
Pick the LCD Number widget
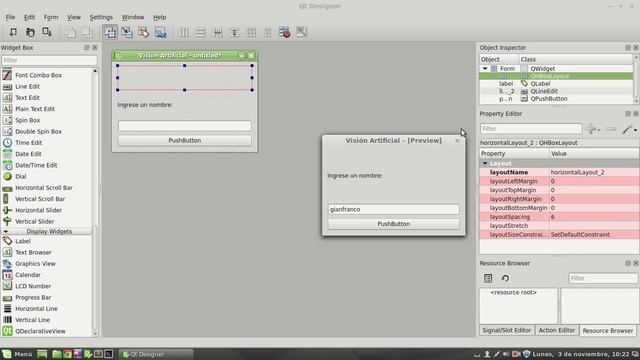(x=33, y=286)
